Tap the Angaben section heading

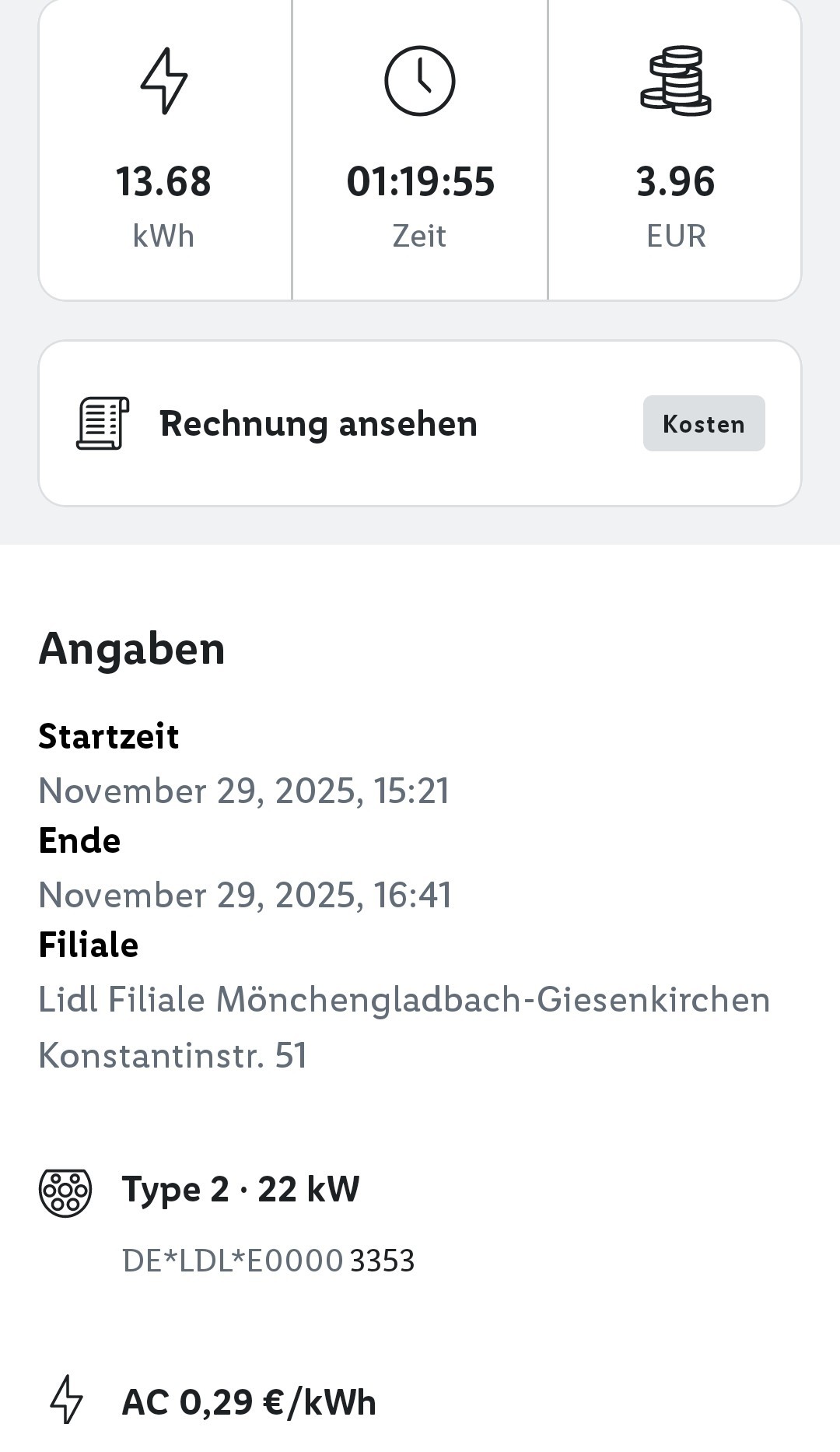click(131, 648)
